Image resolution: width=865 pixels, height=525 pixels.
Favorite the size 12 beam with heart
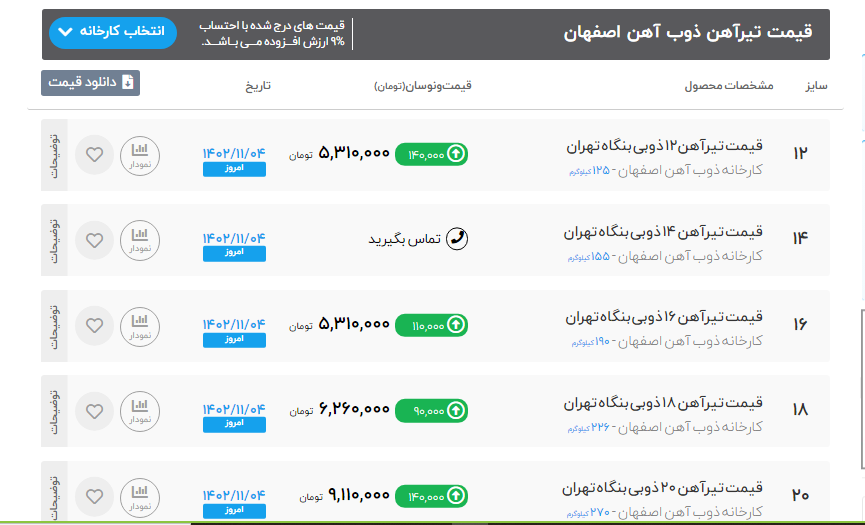tap(94, 155)
